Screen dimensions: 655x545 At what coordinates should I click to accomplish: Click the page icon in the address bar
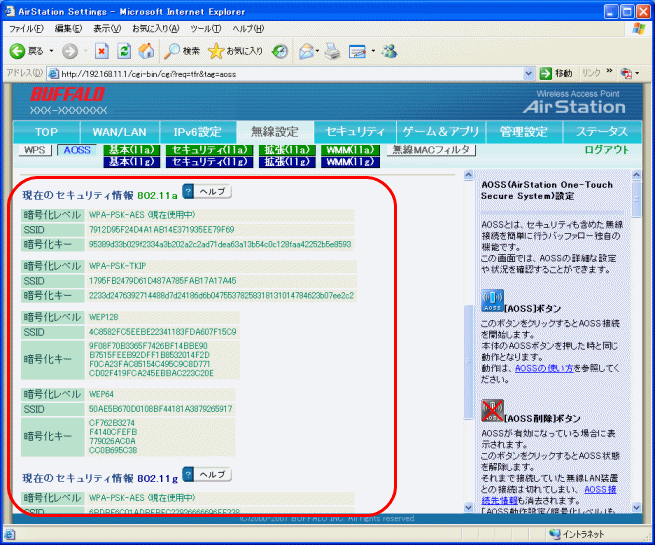tap(53, 74)
